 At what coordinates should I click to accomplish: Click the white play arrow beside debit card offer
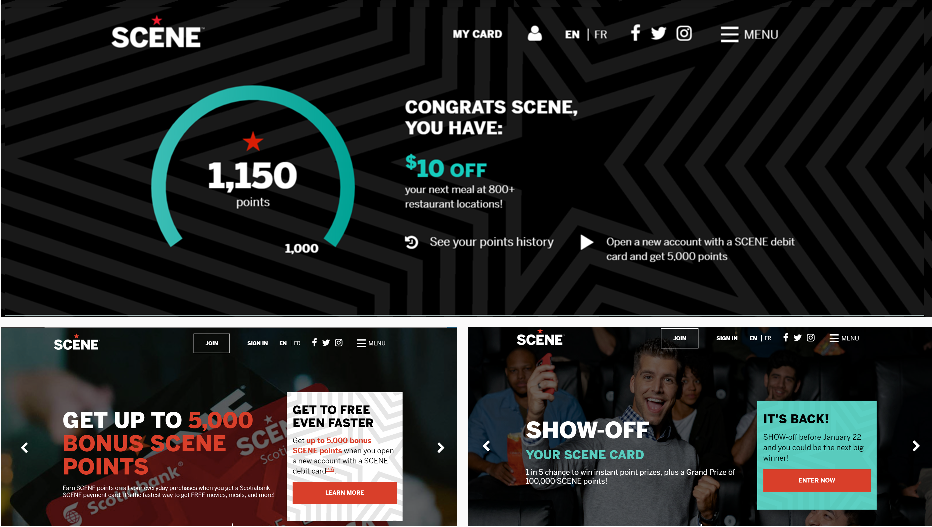click(587, 242)
